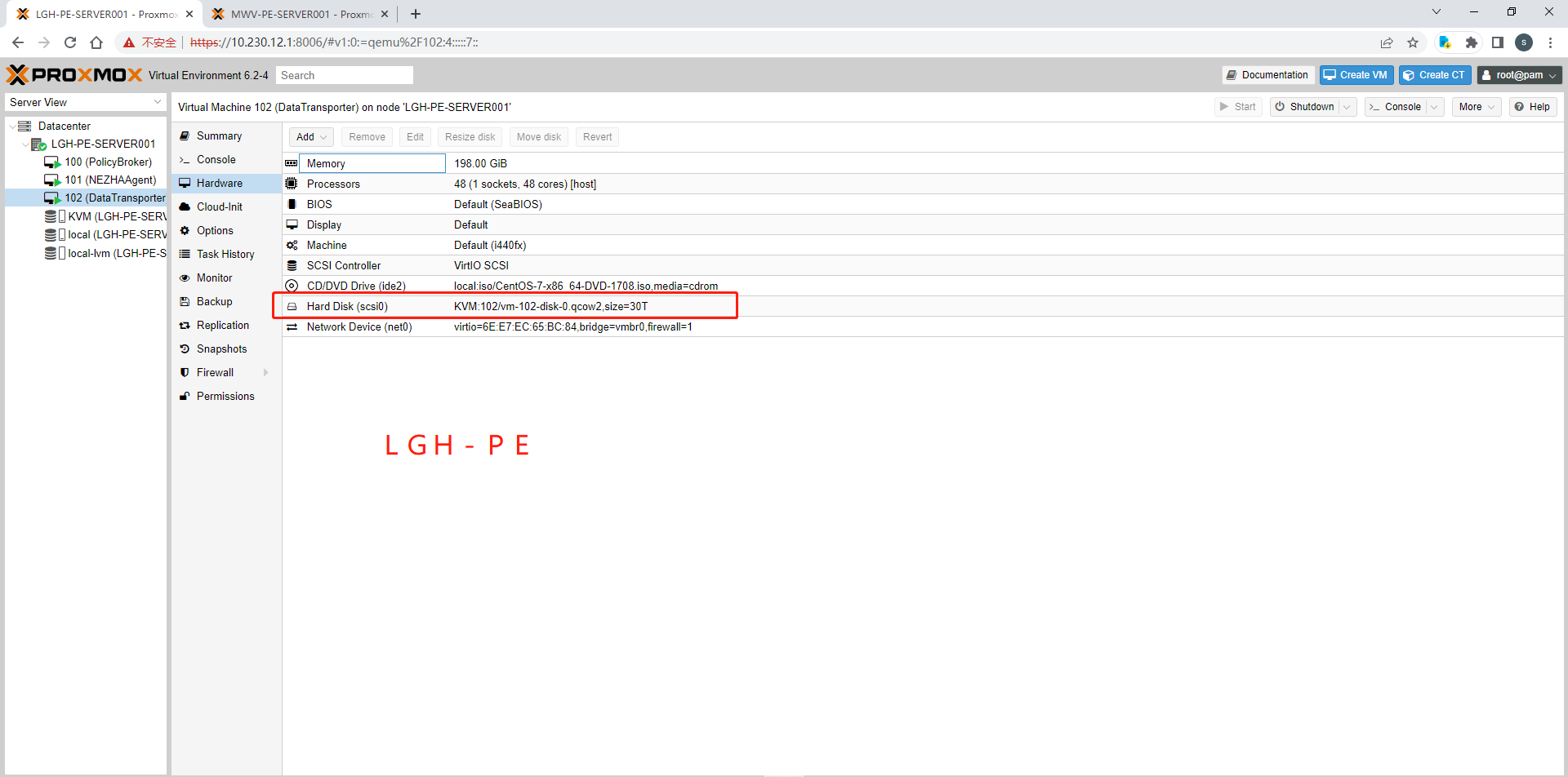Image resolution: width=1568 pixels, height=777 pixels.
Task: Open browser extensions puzzle icon
Action: [x=1472, y=42]
